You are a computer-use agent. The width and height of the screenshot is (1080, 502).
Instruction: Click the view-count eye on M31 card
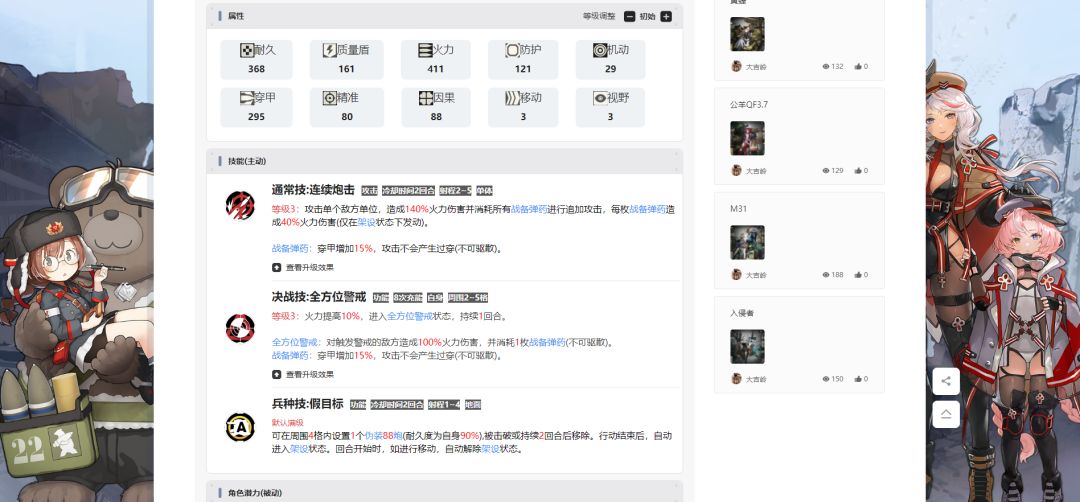tap(826, 275)
